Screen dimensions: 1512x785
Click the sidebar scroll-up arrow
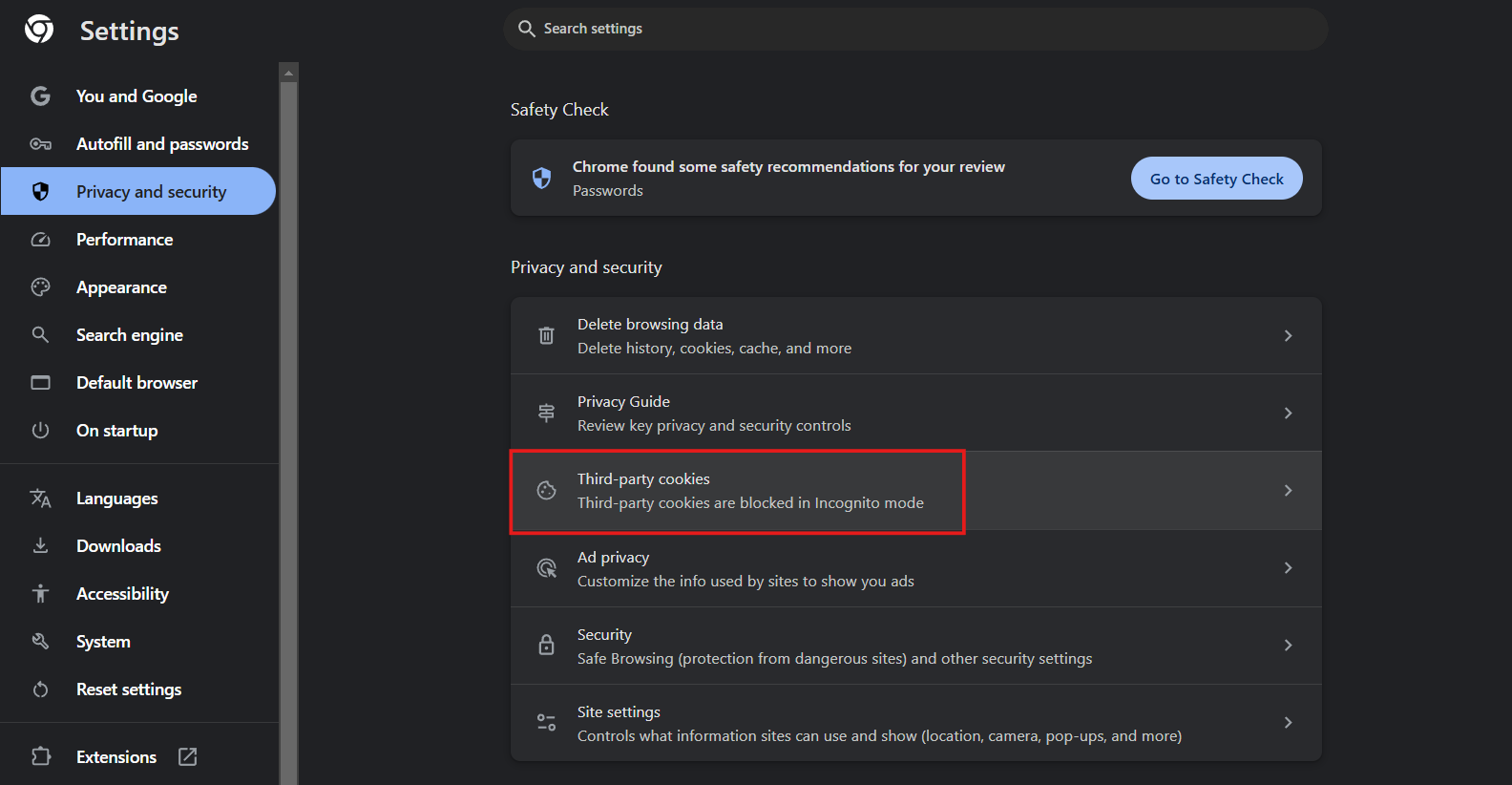coord(289,73)
